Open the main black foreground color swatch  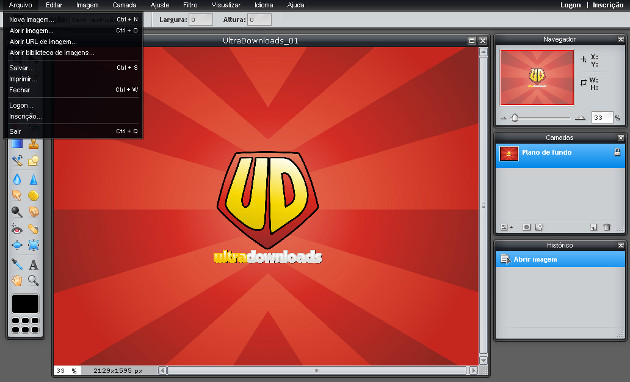coord(25,304)
